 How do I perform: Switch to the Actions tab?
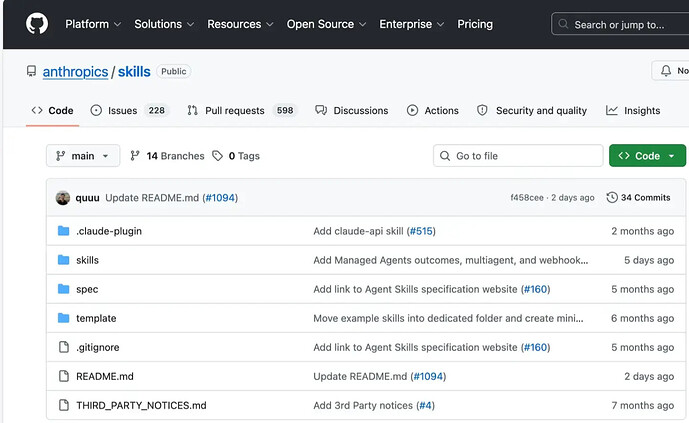(x=433, y=111)
